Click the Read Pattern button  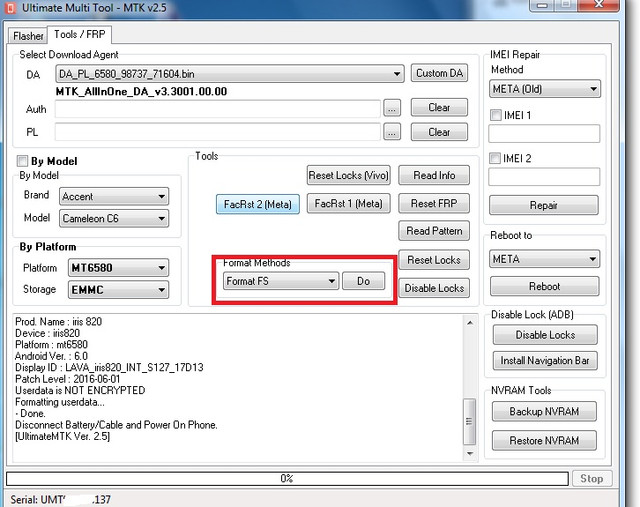pyautogui.click(x=434, y=231)
